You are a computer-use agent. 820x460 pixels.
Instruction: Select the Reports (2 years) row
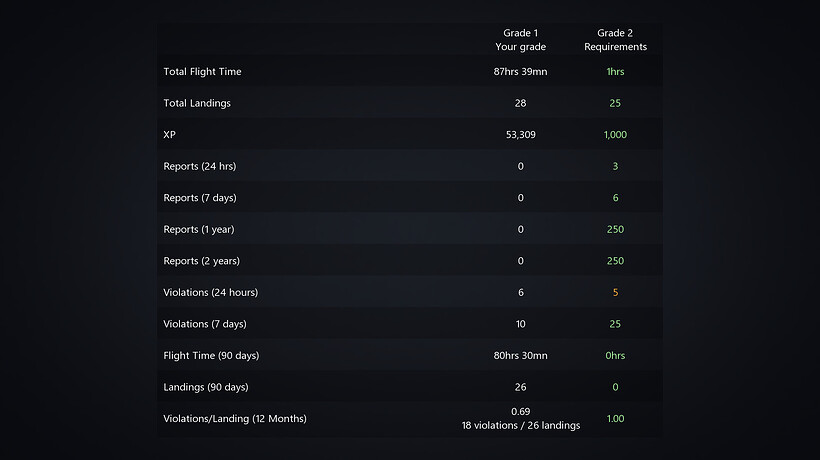(x=410, y=260)
